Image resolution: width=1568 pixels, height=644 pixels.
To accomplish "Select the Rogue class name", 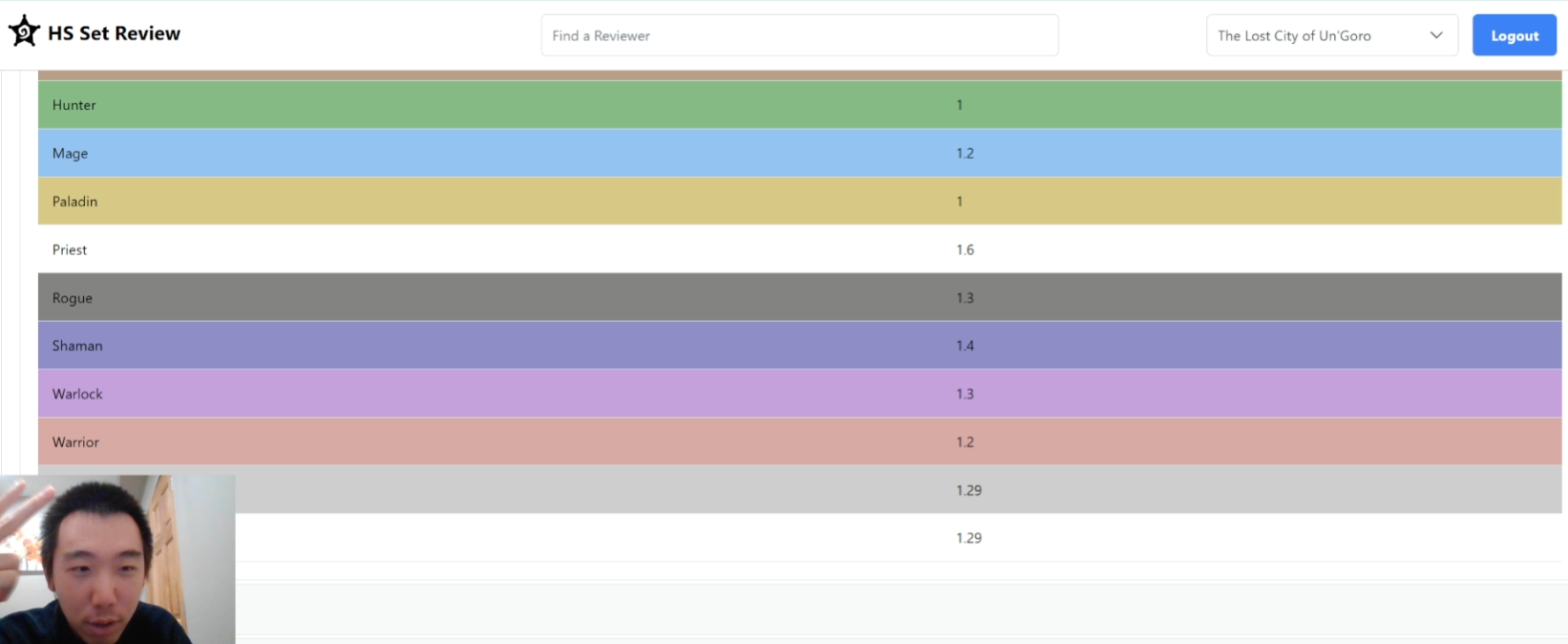I will 73,298.
